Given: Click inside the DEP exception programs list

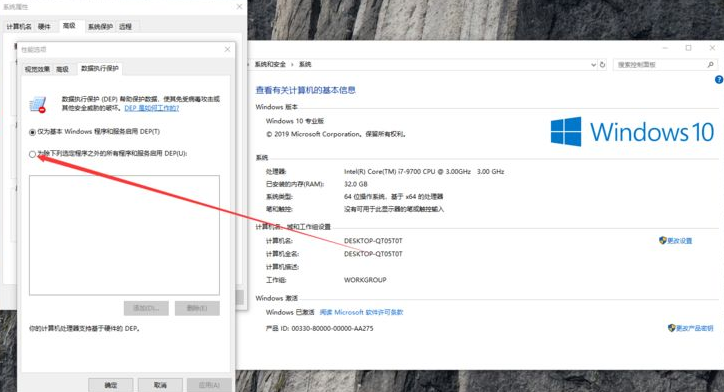Looking at the screenshot, I should [x=124, y=235].
